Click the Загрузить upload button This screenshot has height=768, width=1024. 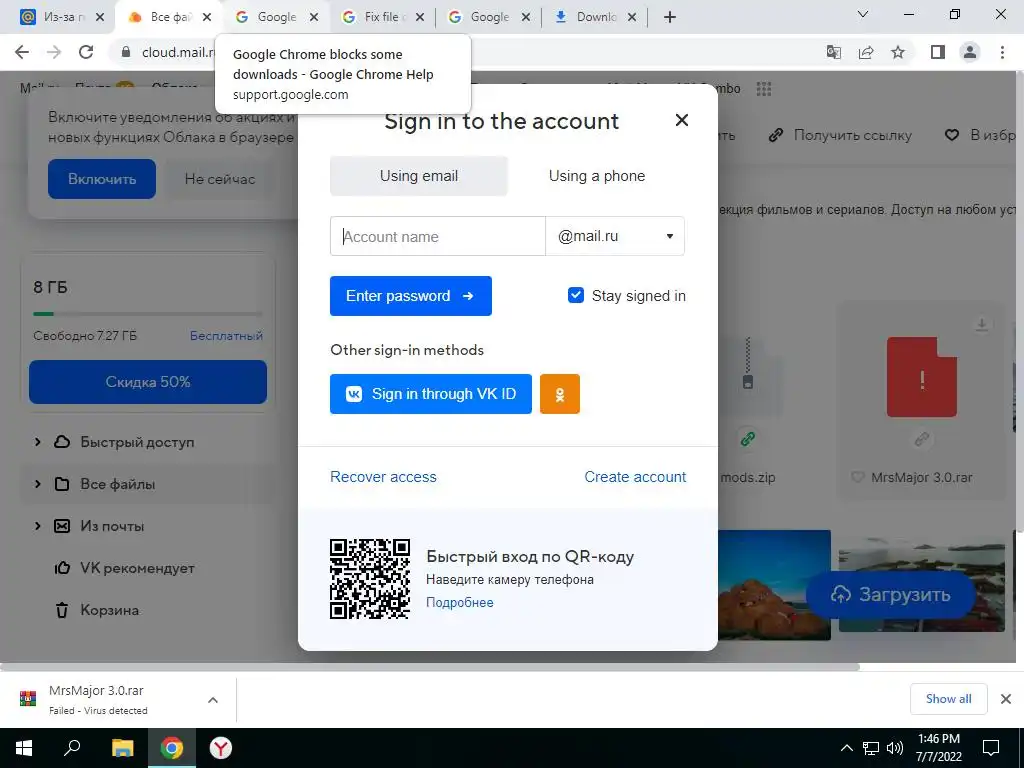890,595
